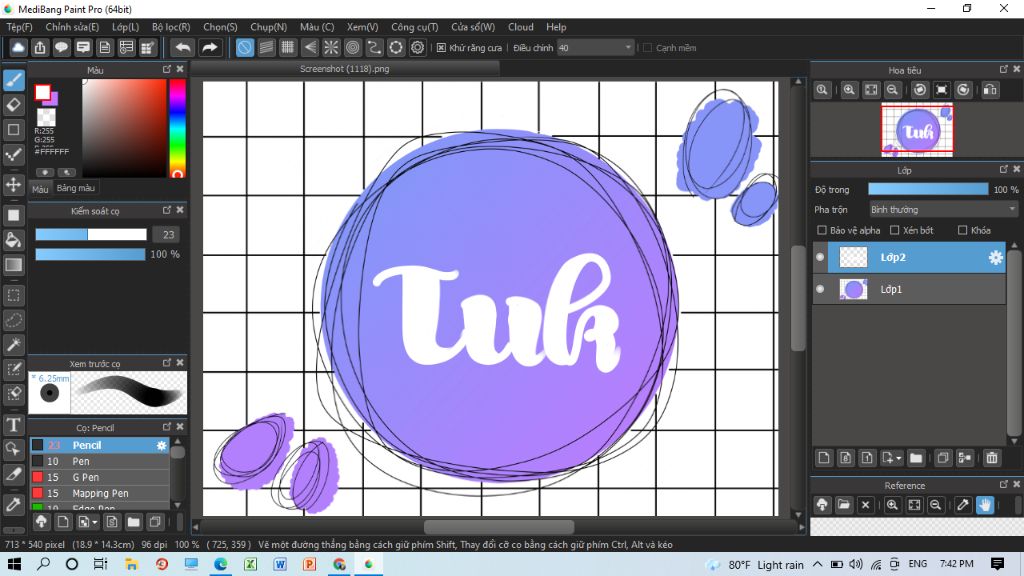
Task: Open the Tệp(F) menu
Action: click(20, 27)
